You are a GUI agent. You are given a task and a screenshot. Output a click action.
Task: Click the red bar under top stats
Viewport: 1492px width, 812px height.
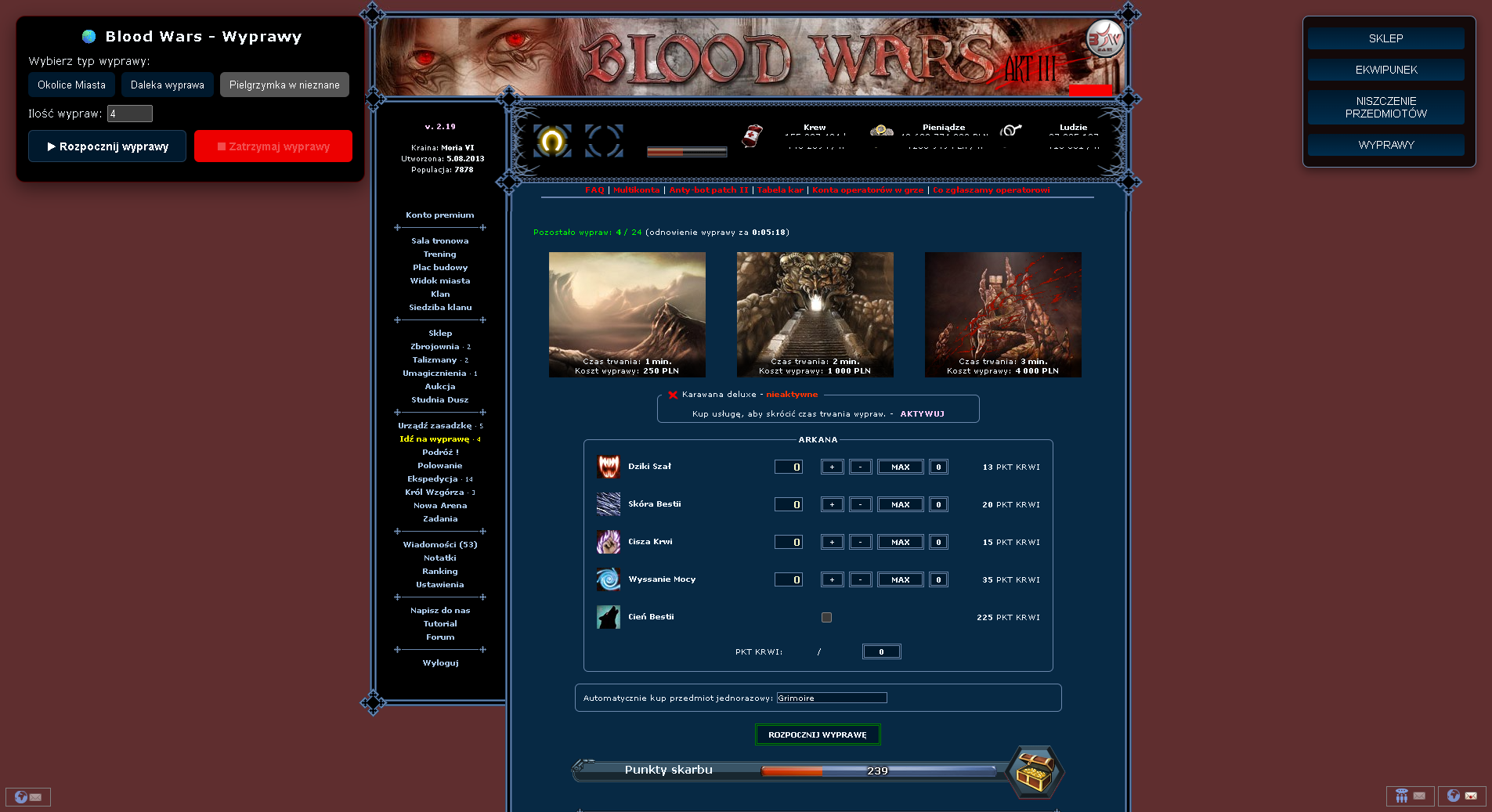click(x=687, y=152)
